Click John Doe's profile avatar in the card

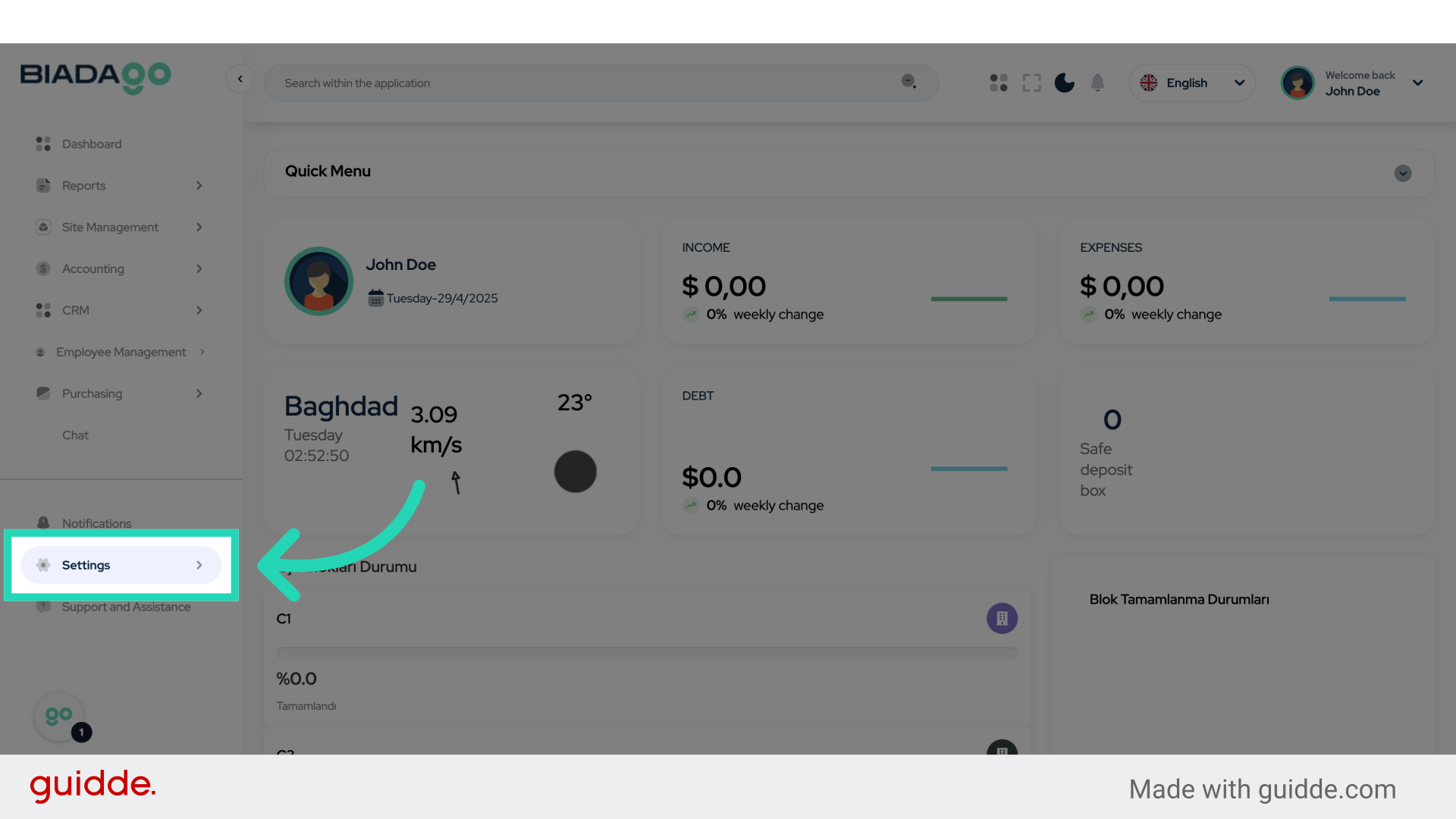[x=318, y=281]
